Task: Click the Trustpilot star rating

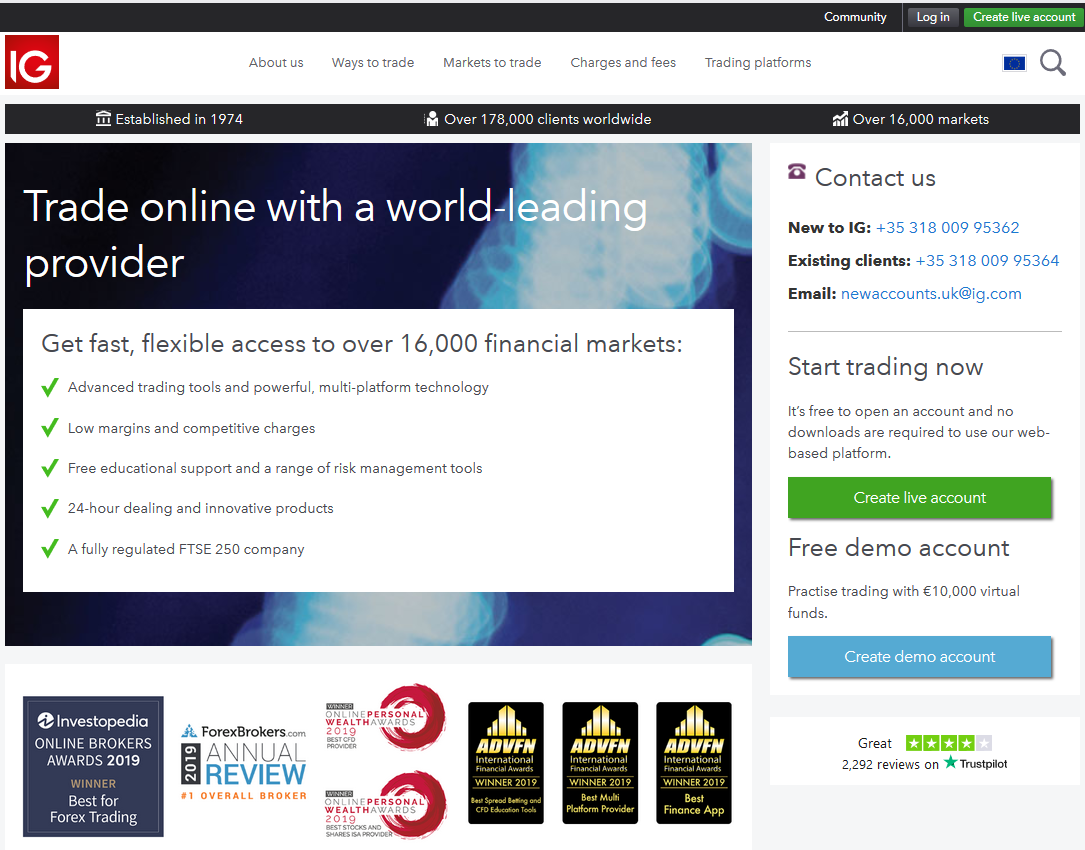Action: 948,743
